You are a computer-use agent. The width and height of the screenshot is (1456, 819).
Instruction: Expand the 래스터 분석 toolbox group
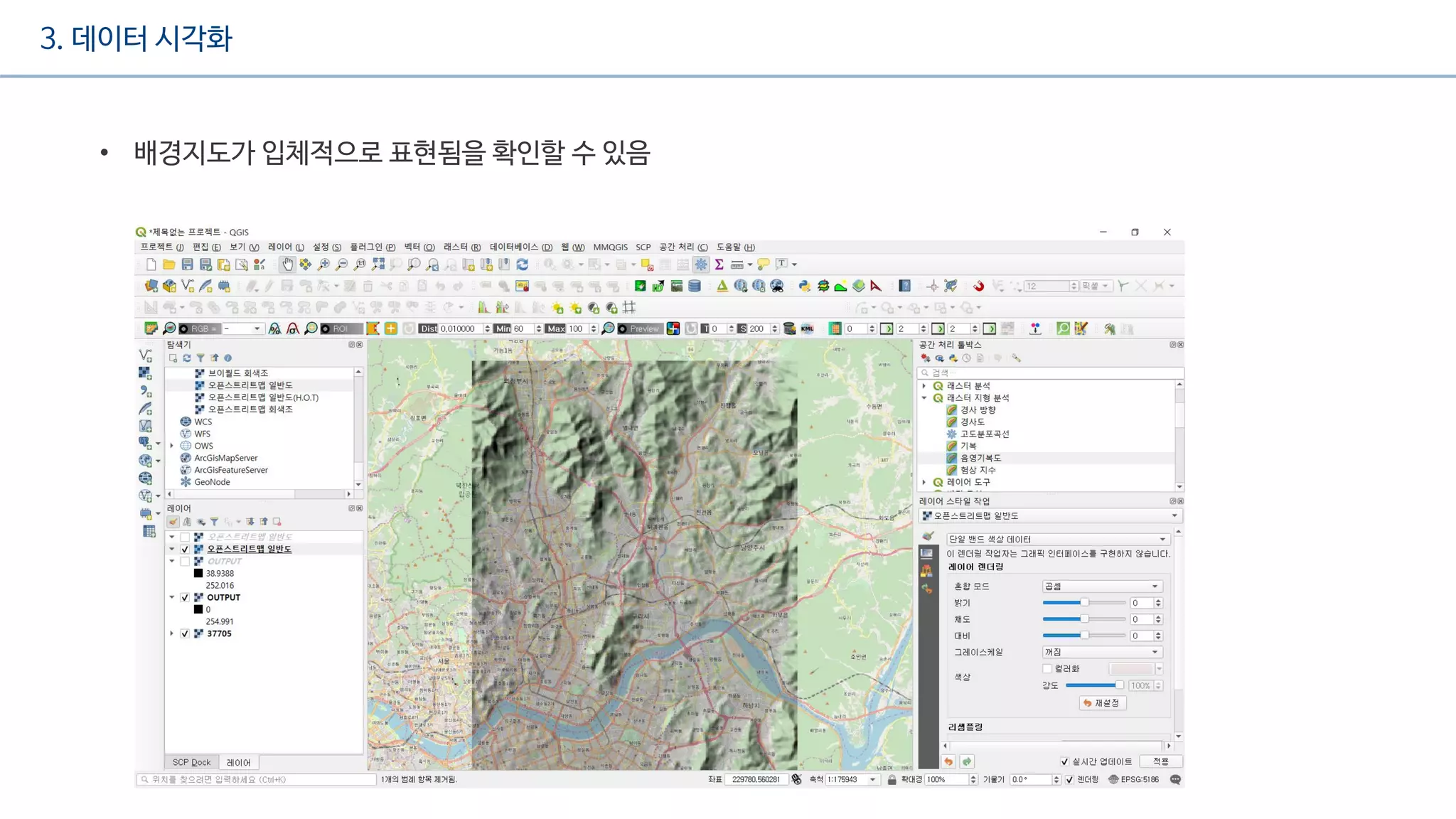(x=924, y=386)
